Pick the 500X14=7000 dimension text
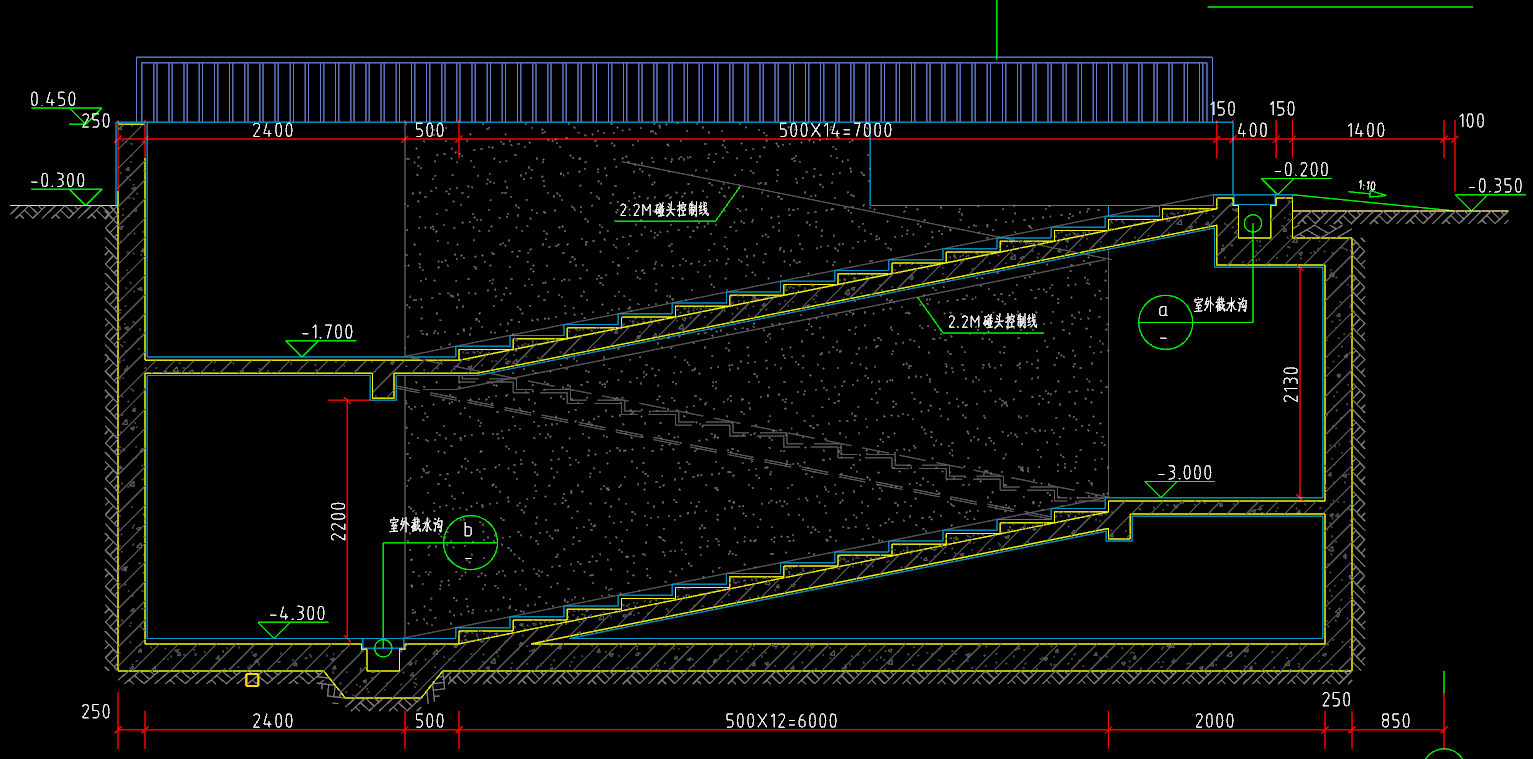 [x=836, y=130]
